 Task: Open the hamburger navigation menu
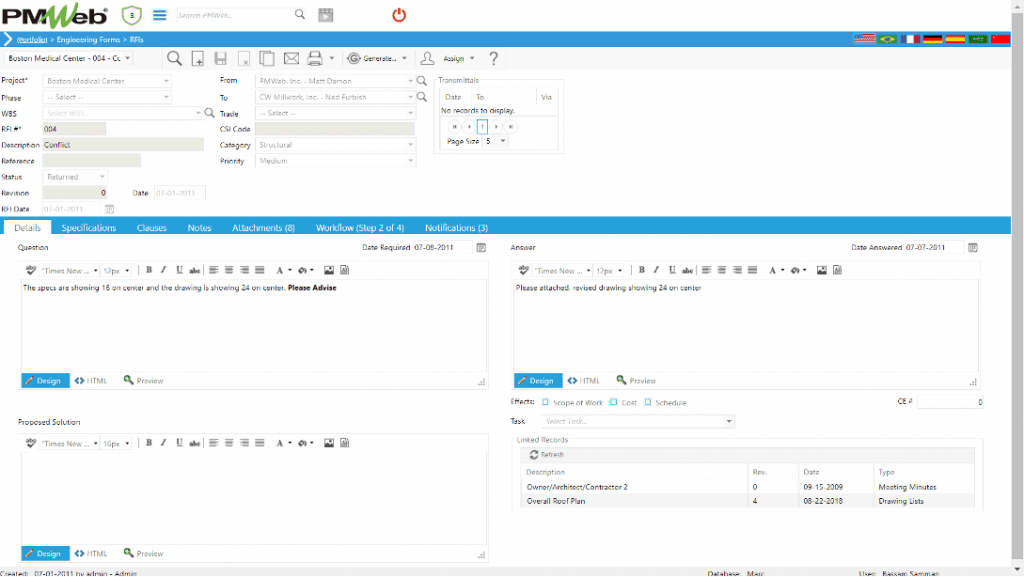tap(159, 15)
